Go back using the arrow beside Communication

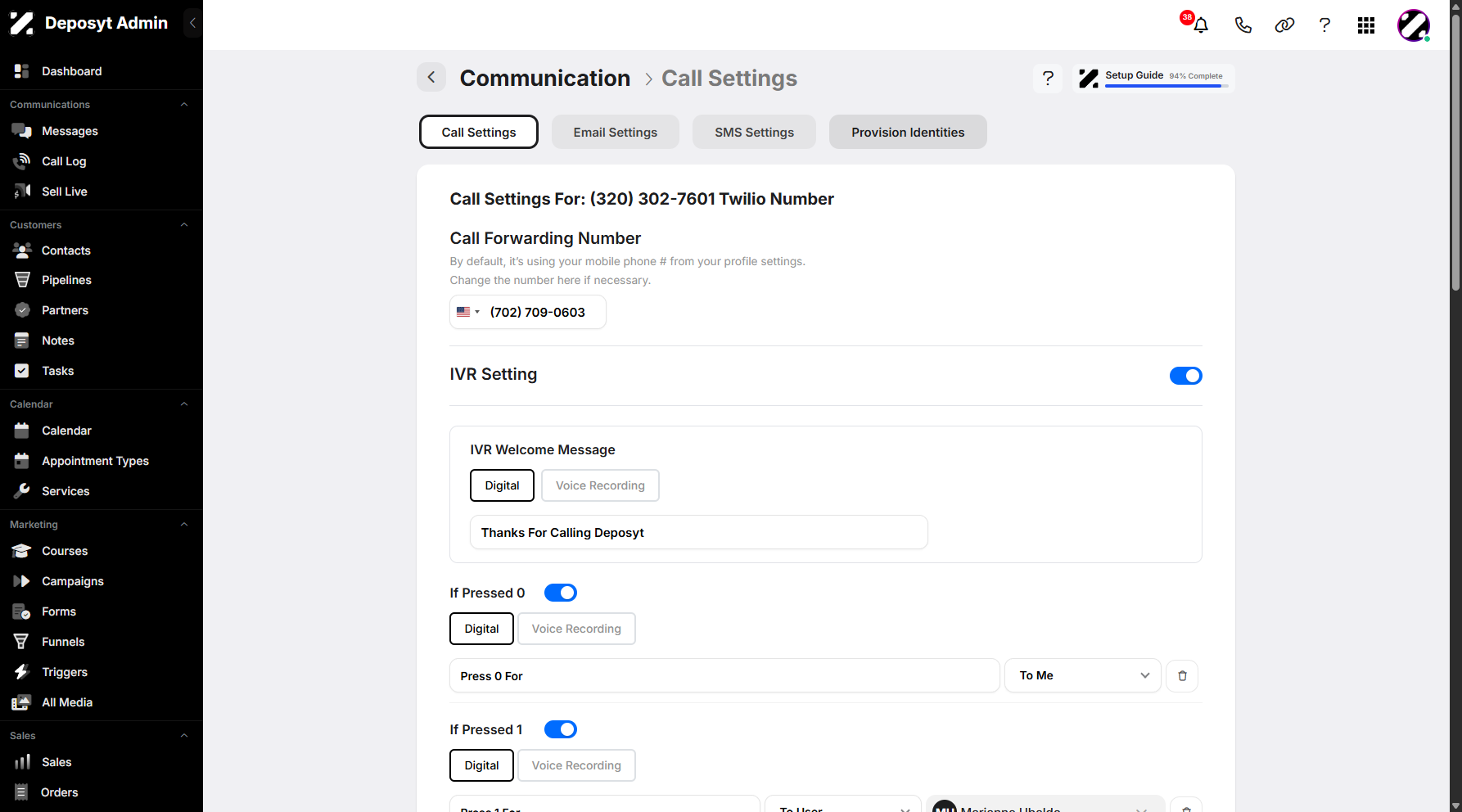pos(431,78)
